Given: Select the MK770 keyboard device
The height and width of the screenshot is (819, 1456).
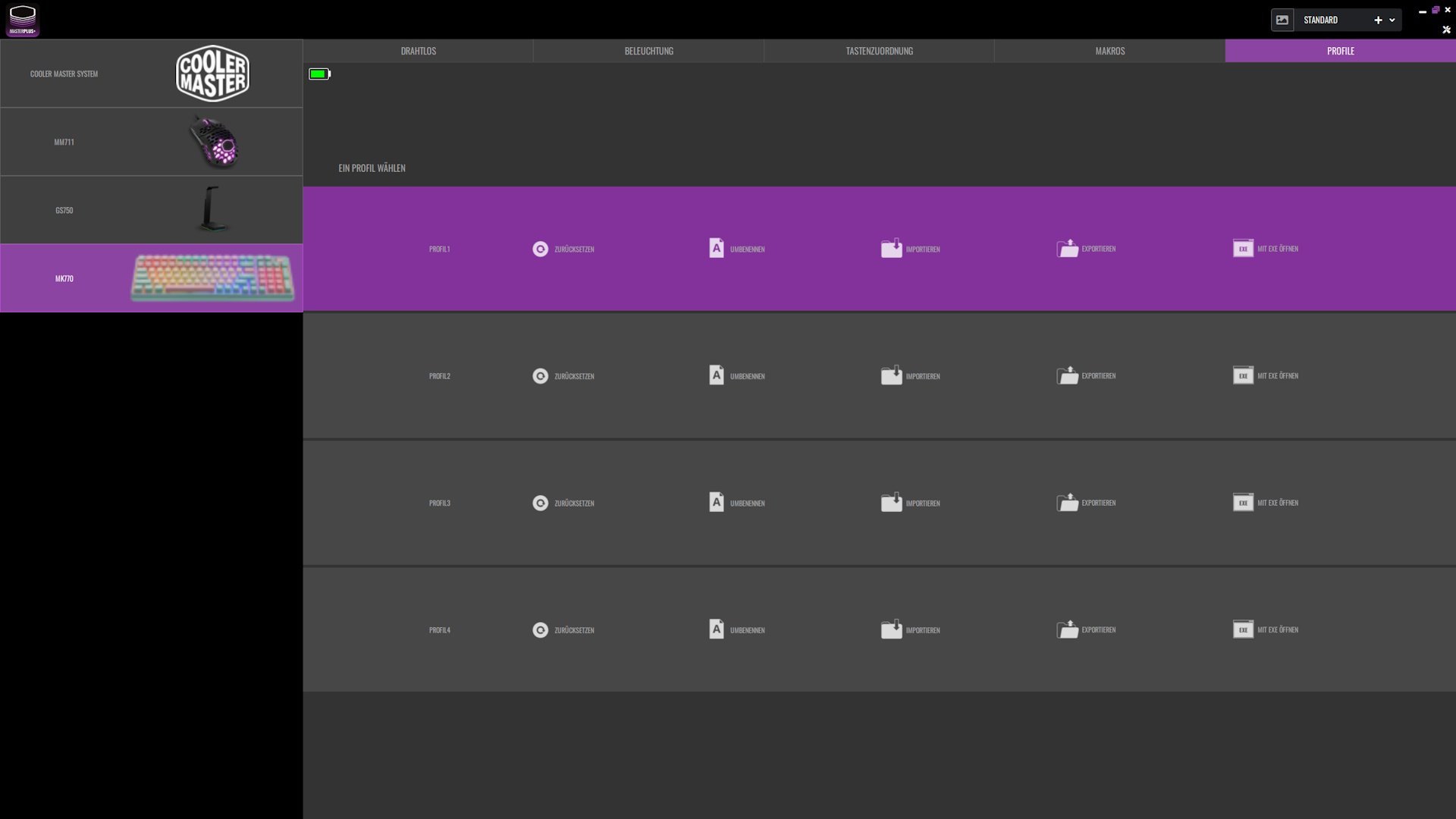Looking at the screenshot, I should tap(152, 278).
